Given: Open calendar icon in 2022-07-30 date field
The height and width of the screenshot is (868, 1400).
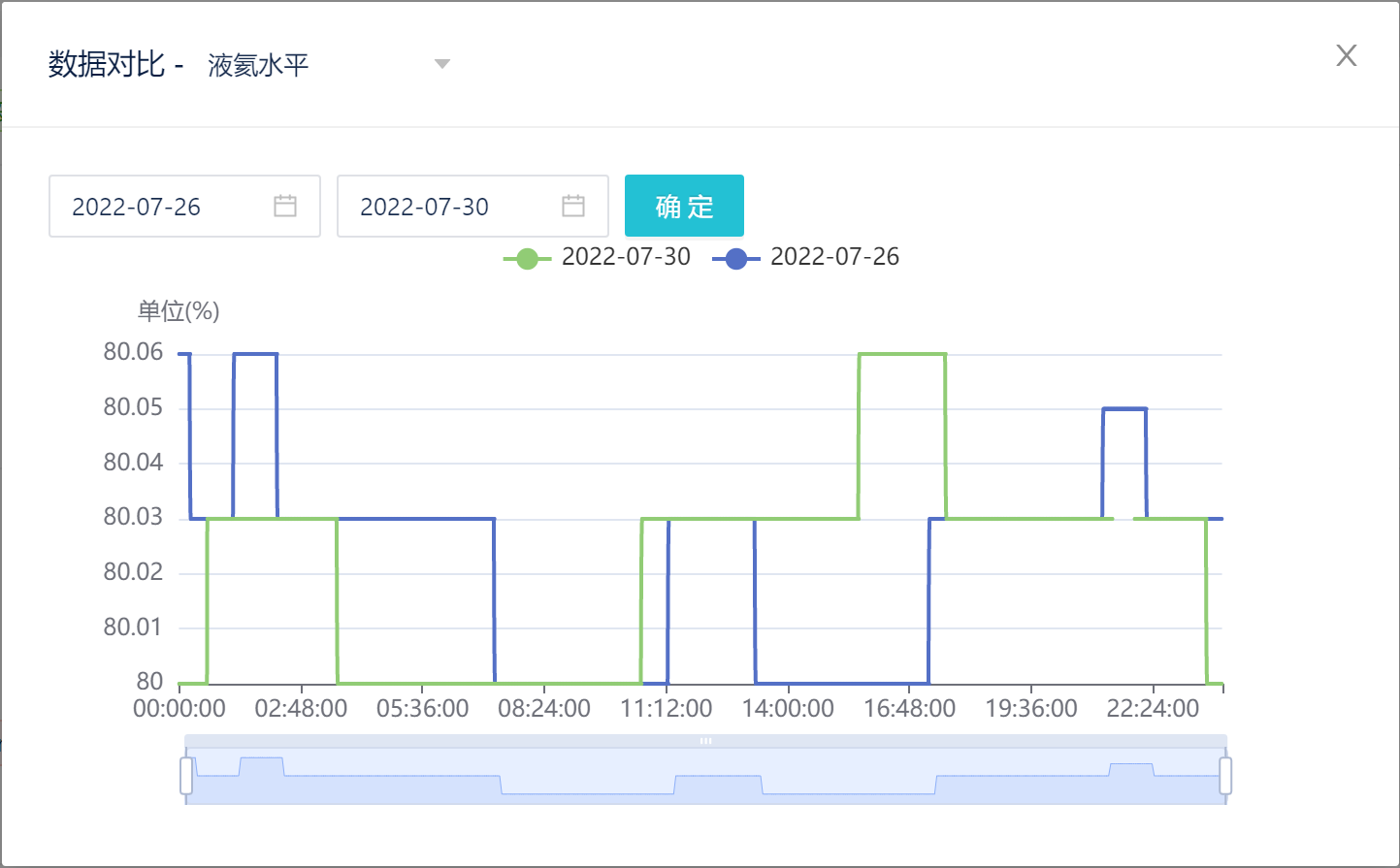Looking at the screenshot, I should click(x=573, y=206).
